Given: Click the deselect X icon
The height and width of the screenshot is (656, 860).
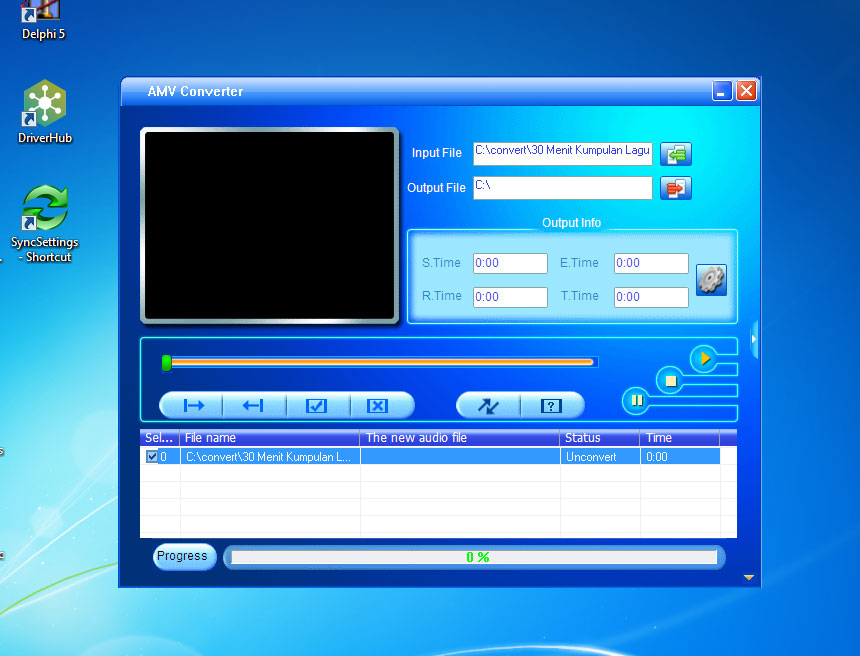Looking at the screenshot, I should [377, 405].
